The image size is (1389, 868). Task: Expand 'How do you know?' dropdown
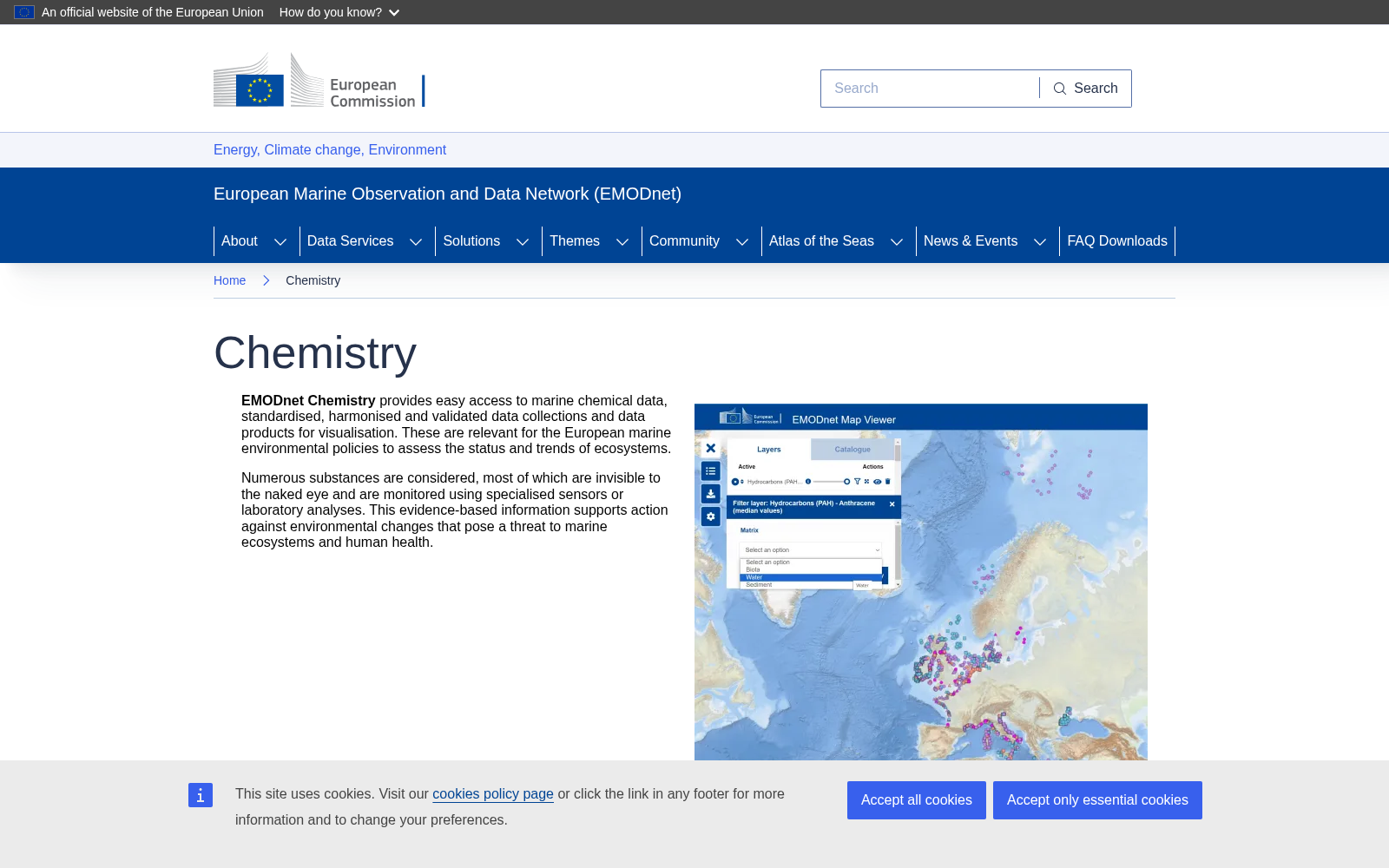click(339, 12)
